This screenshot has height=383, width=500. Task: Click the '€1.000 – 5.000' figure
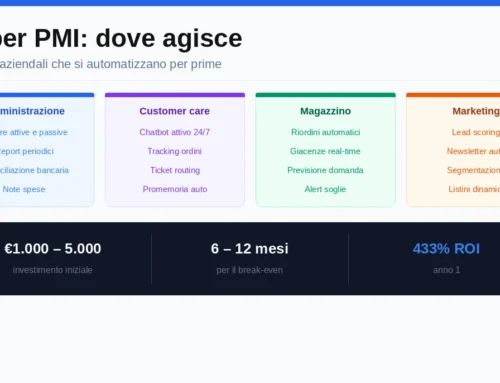[52, 249]
